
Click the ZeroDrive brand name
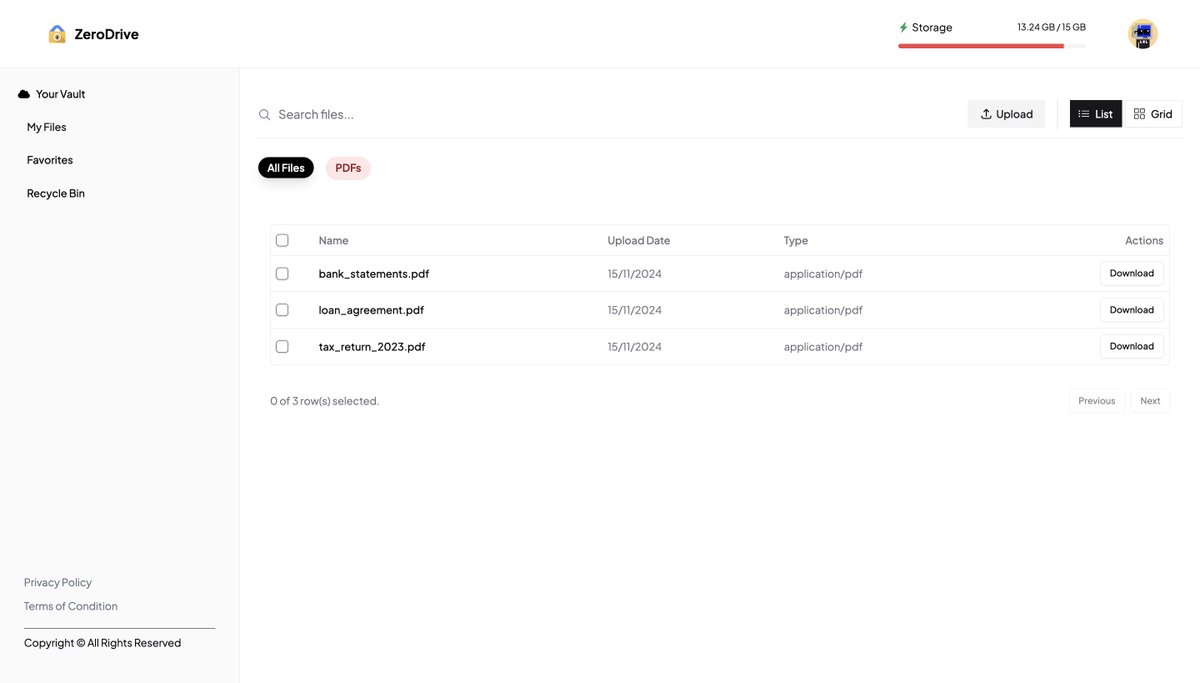(107, 34)
